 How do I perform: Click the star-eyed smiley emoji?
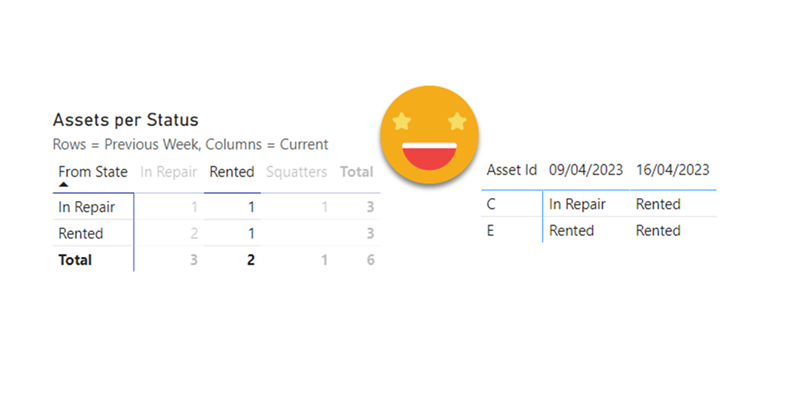pos(429,133)
